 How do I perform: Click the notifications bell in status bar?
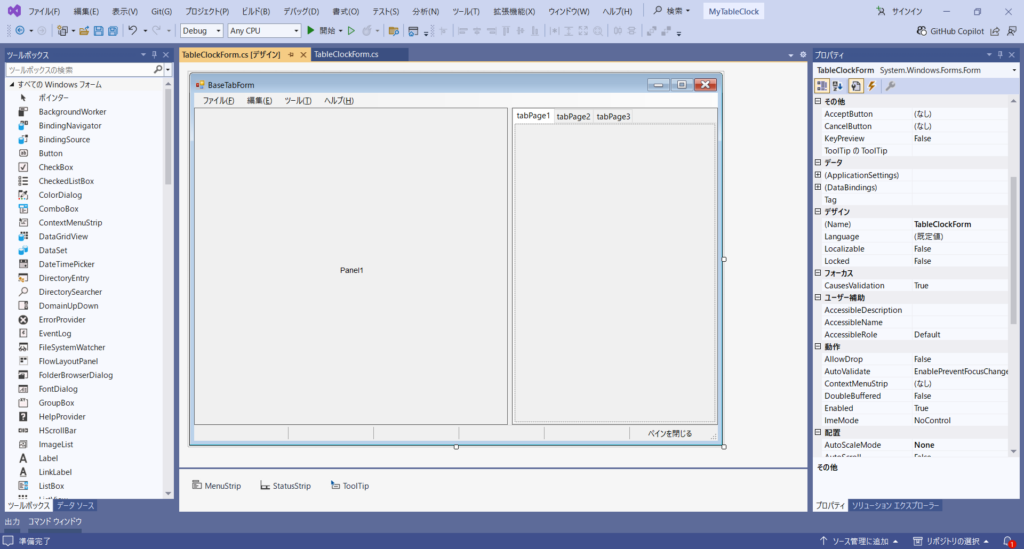pos(1008,541)
